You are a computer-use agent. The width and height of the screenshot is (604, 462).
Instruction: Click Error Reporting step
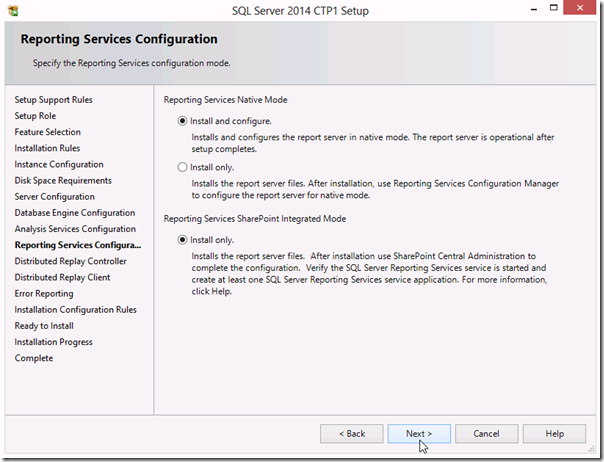coord(44,294)
